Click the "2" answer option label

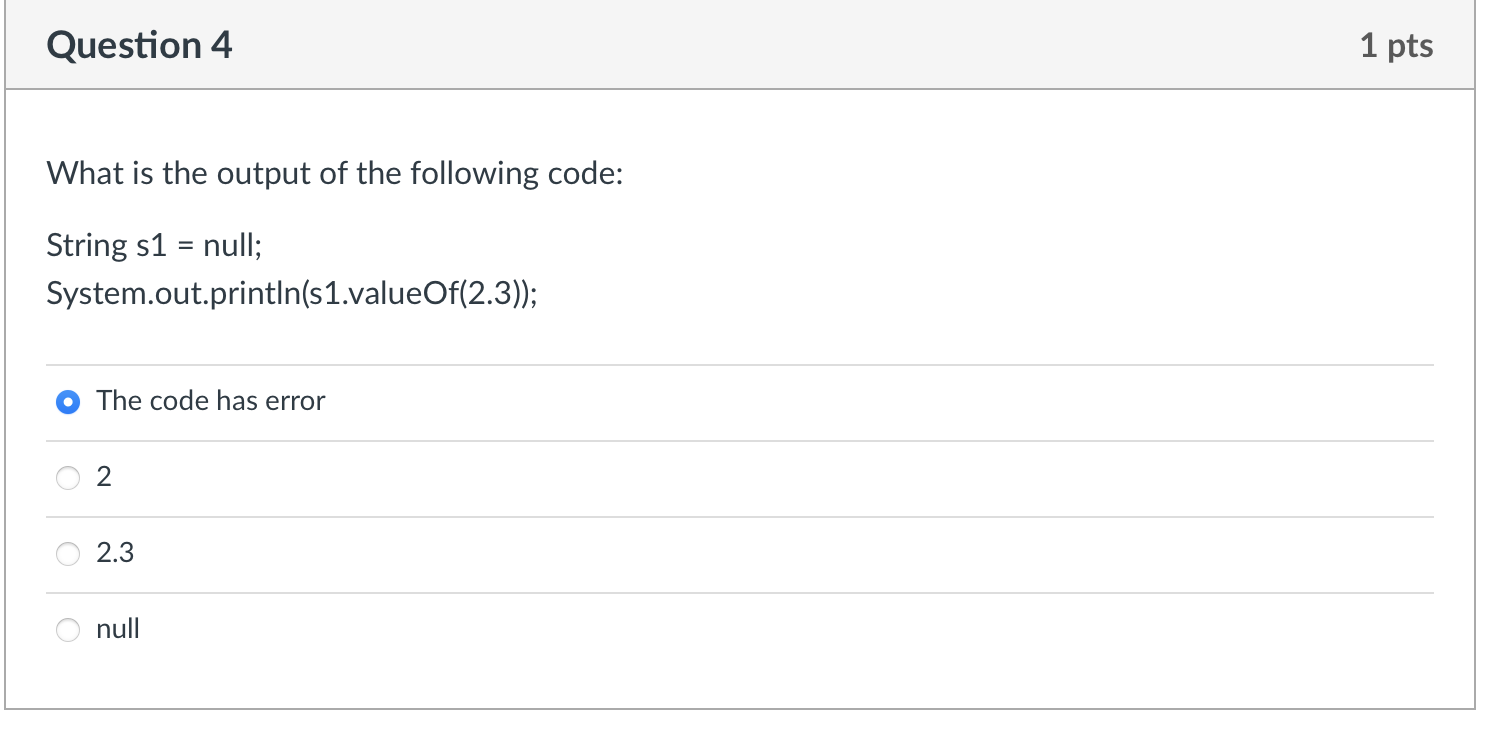pos(104,478)
